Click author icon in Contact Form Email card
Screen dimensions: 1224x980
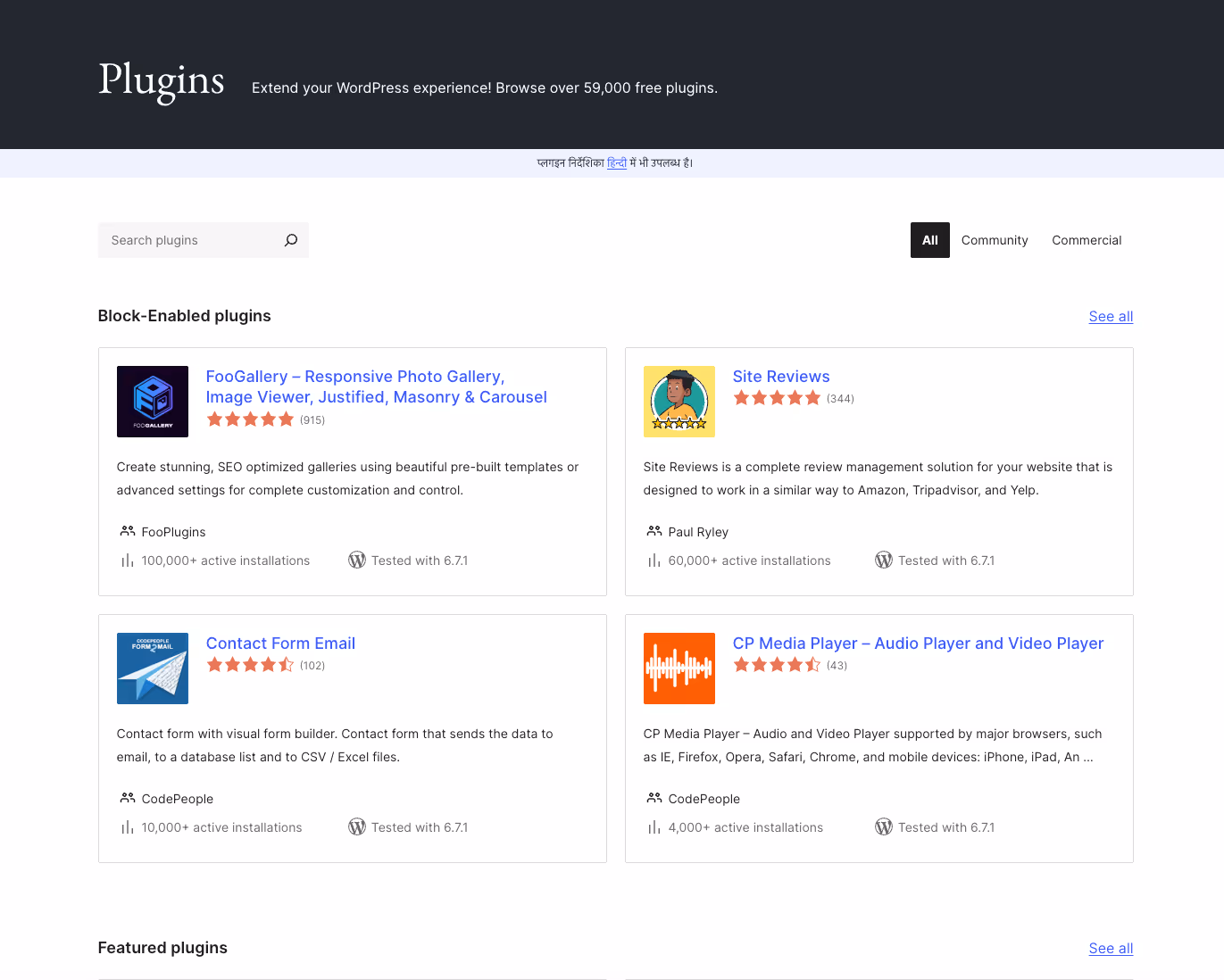128,798
